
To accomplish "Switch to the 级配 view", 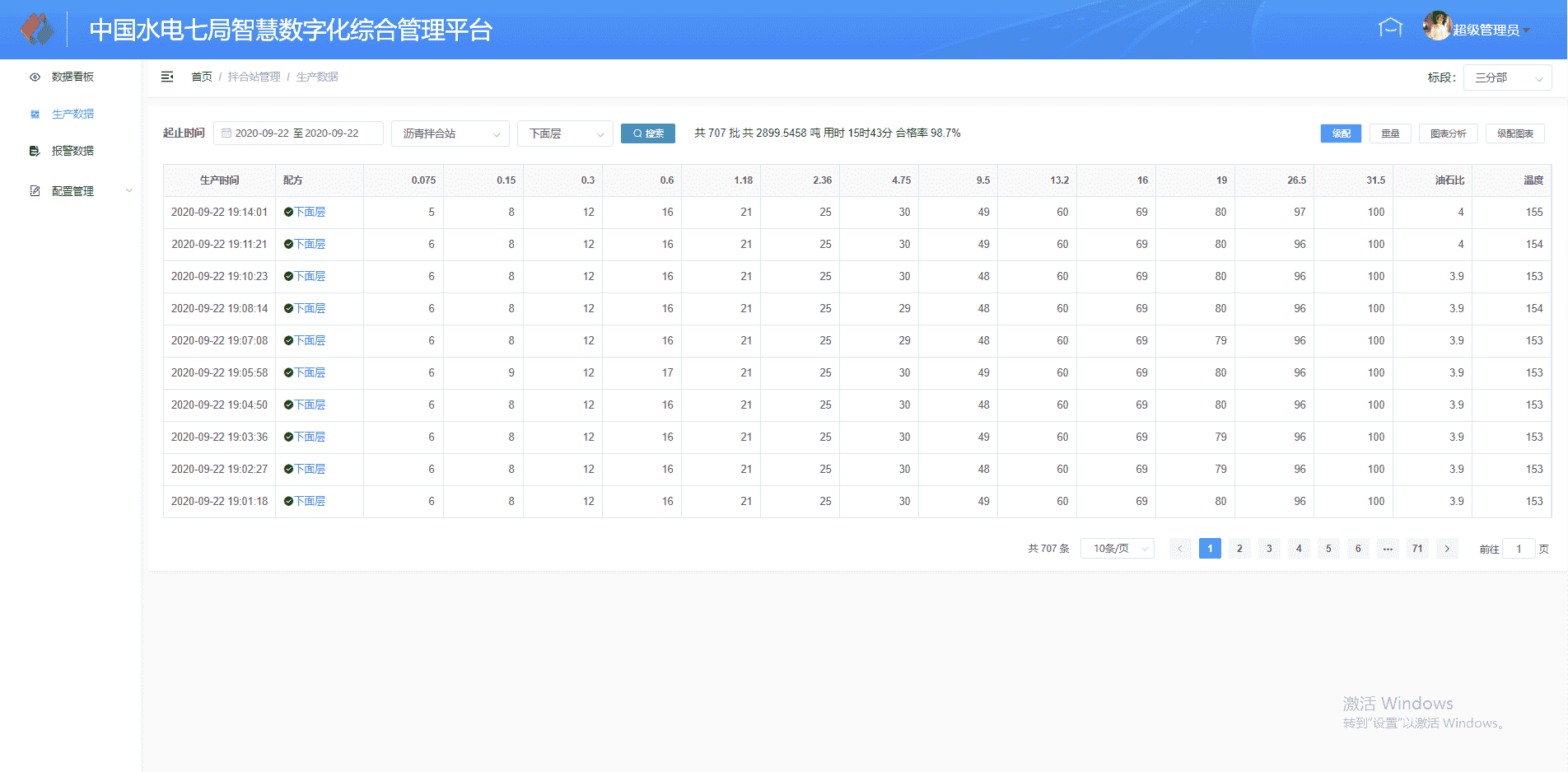I will tap(1341, 133).
